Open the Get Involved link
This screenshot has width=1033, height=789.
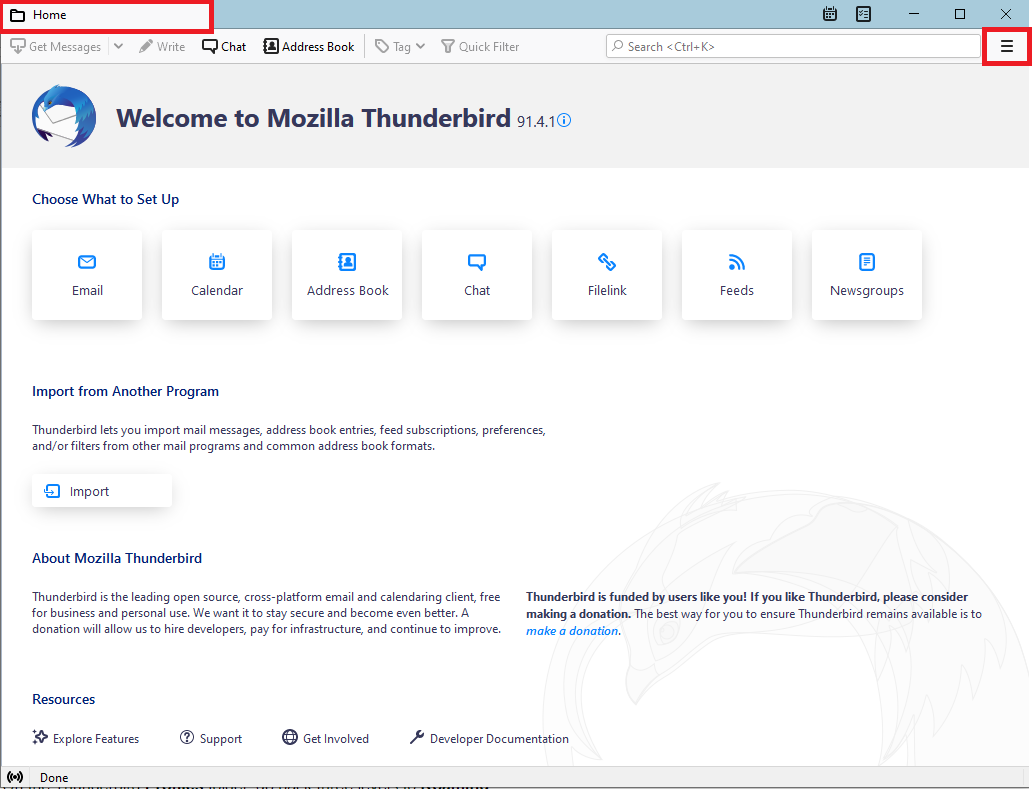325,738
